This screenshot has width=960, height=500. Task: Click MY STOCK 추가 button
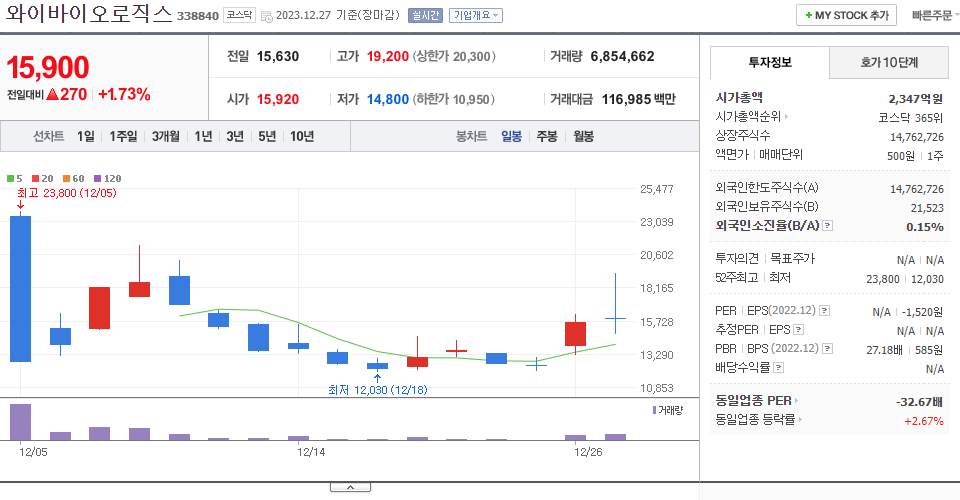(846, 15)
